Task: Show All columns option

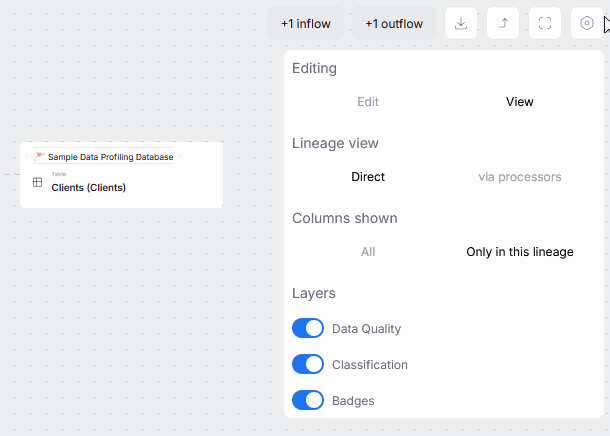Action: coord(368,252)
